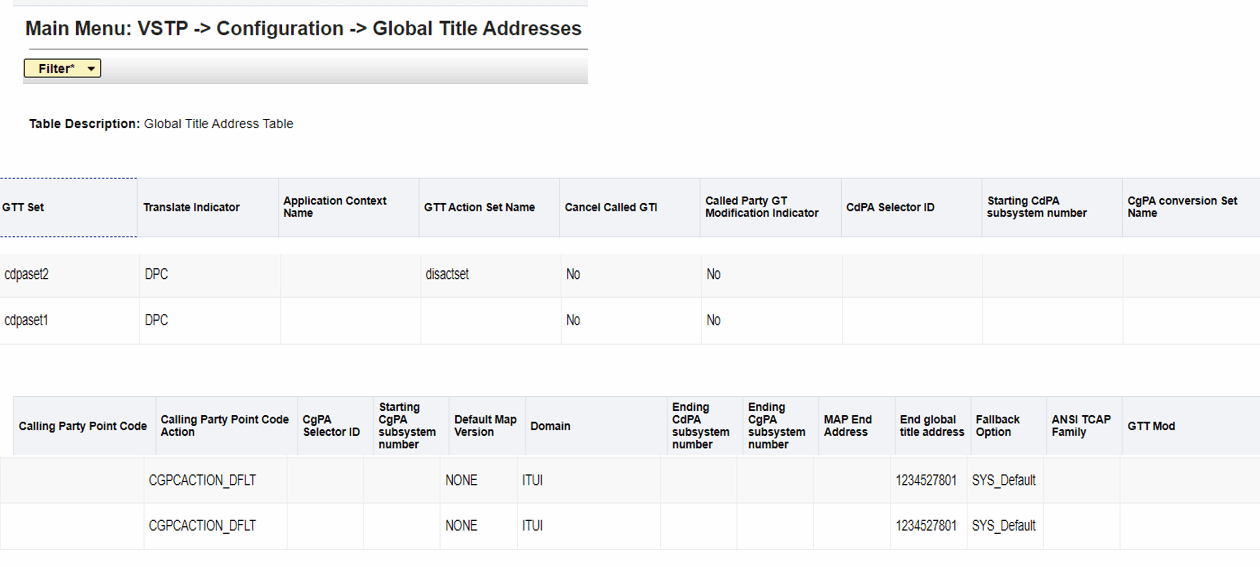This screenshot has height=567, width=1260.
Task: Click 1234527801 in second lower row
Action: (926, 525)
